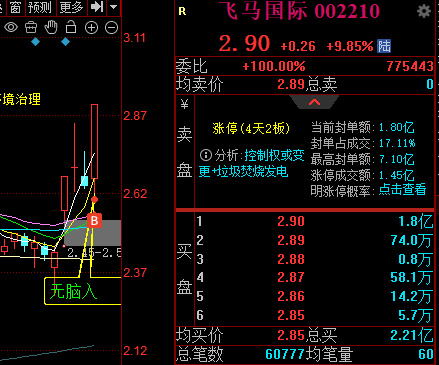Image resolution: width=439 pixels, height=365 pixels.
Task: Click the order difference 775443
Action: pos(410,66)
